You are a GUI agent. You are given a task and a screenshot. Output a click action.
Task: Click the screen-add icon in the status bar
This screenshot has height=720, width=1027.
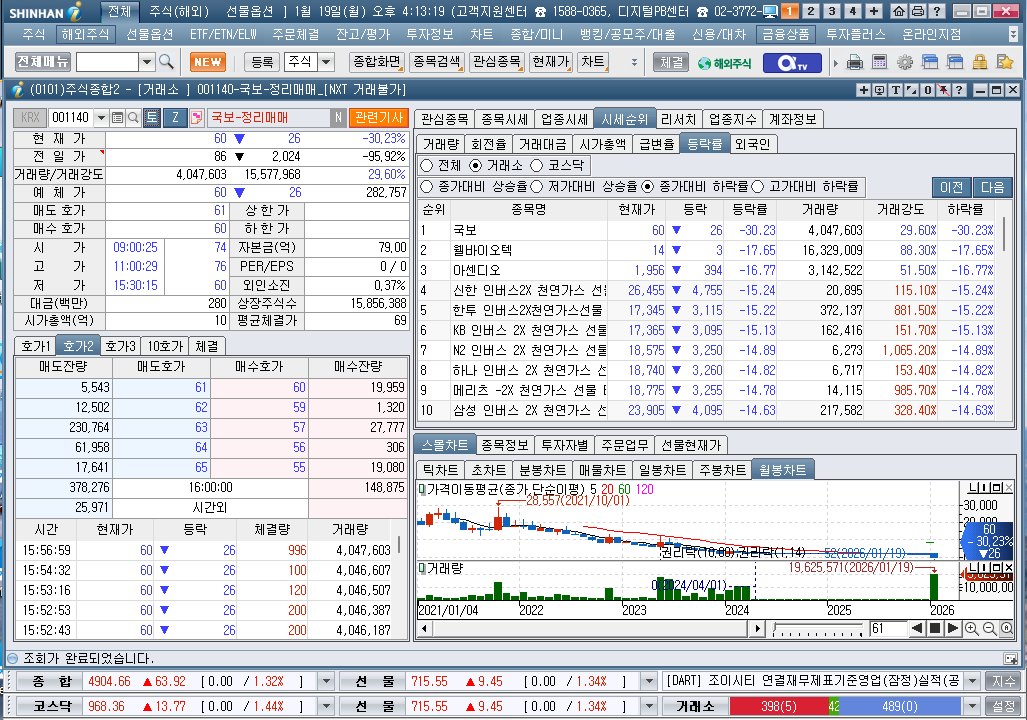(1011, 658)
